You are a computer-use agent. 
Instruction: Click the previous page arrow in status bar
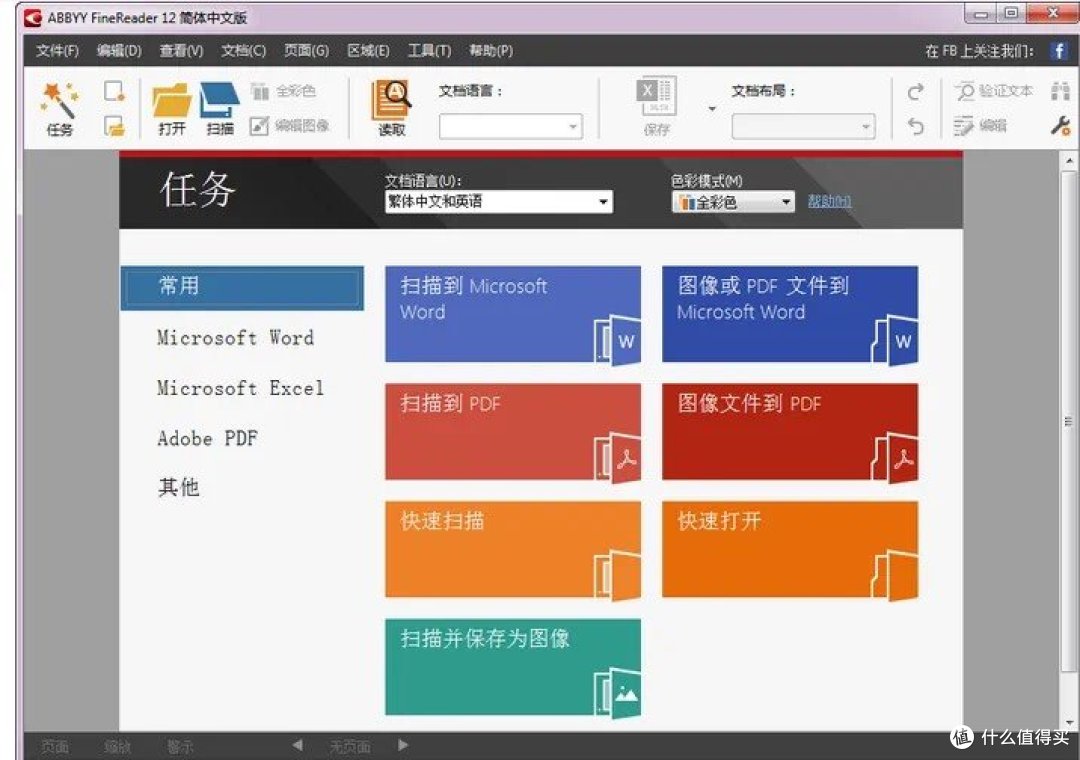[297, 745]
